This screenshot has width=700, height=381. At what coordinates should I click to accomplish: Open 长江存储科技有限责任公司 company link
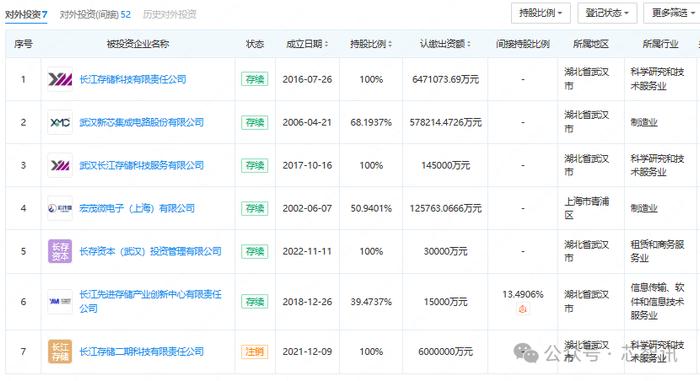133,80
